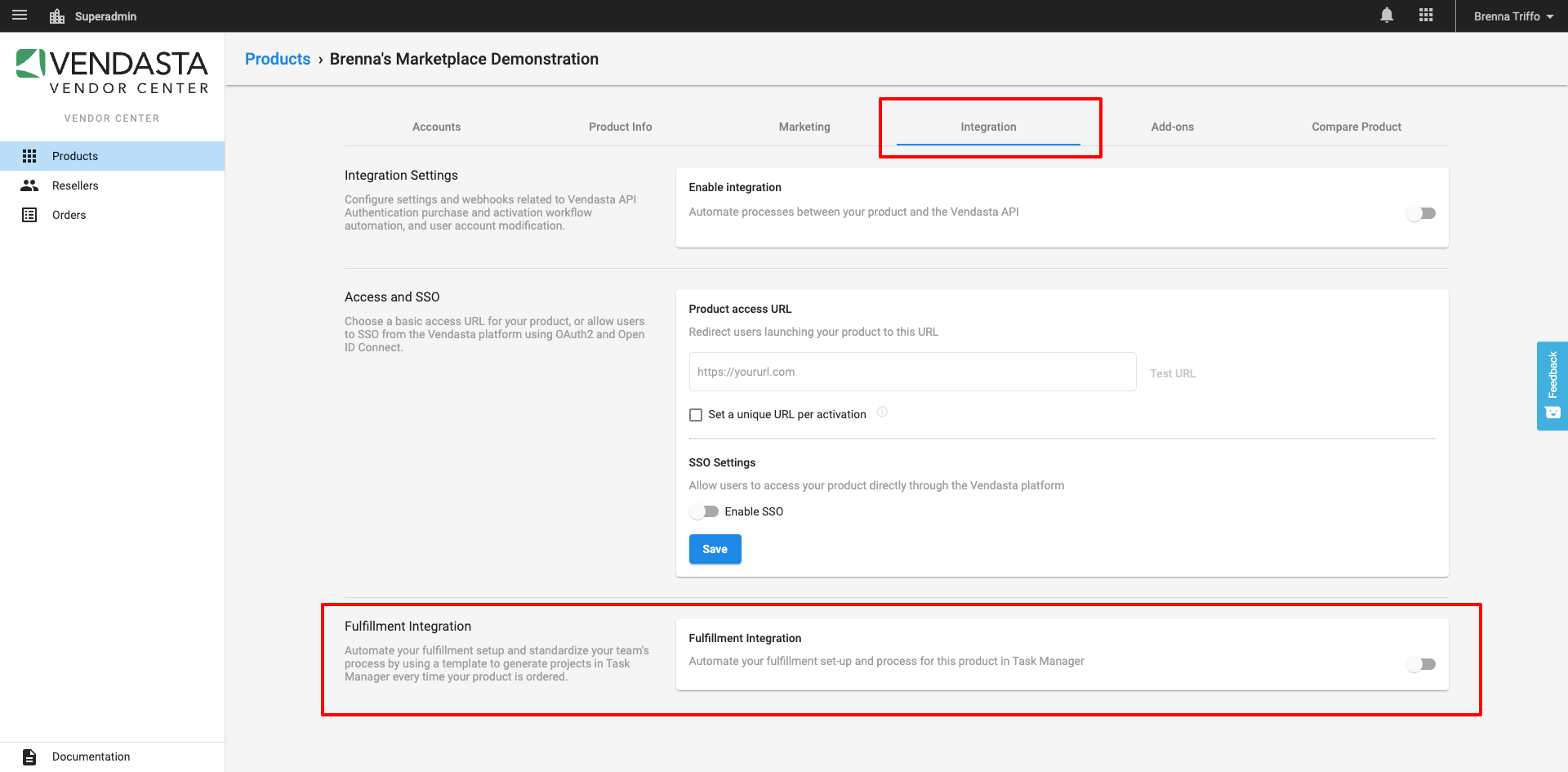
Task: Open Documentation in the sidebar
Action: click(112, 756)
